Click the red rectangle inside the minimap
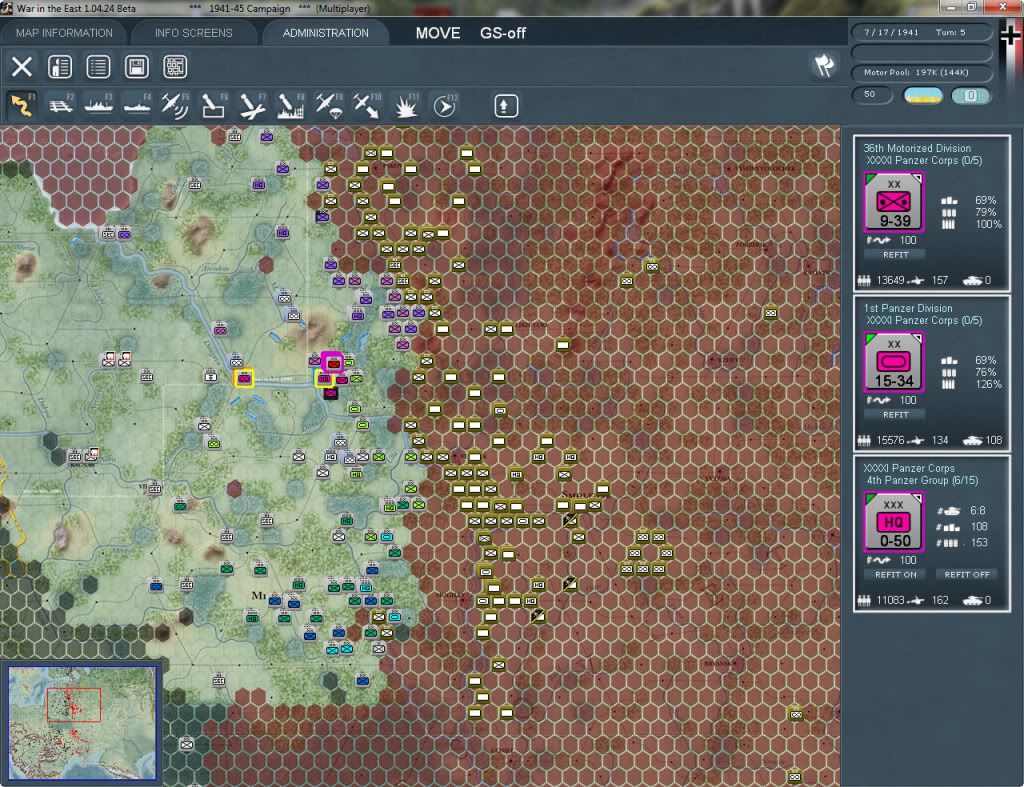Viewport: 1024px width, 787px height. coord(74,704)
